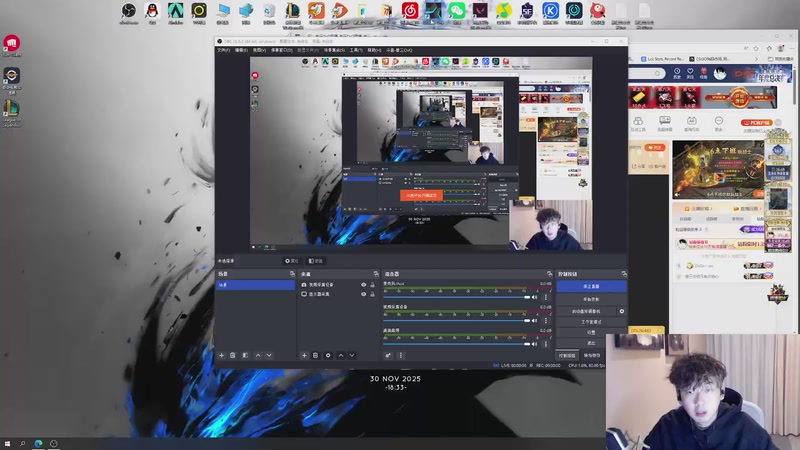This screenshot has height=450, width=800.
Task: Click the Start Virtual Camera button
Action: (586, 311)
